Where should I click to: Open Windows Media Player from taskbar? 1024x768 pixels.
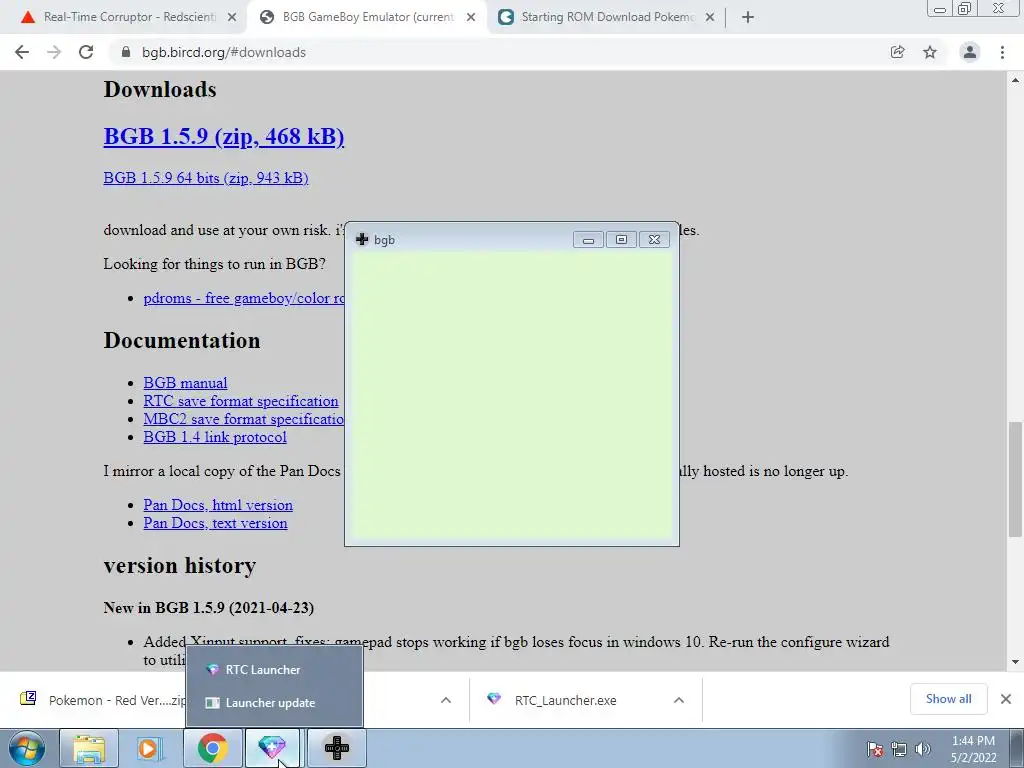[150, 748]
